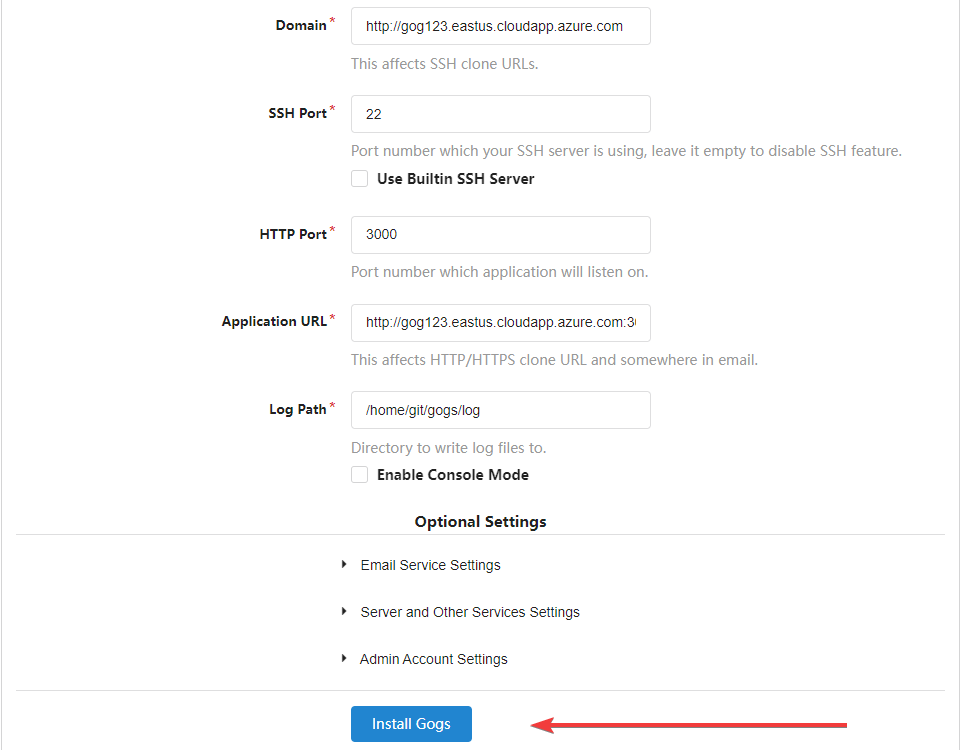Toggle Enable Console Mode checkbox

tap(359, 475)
